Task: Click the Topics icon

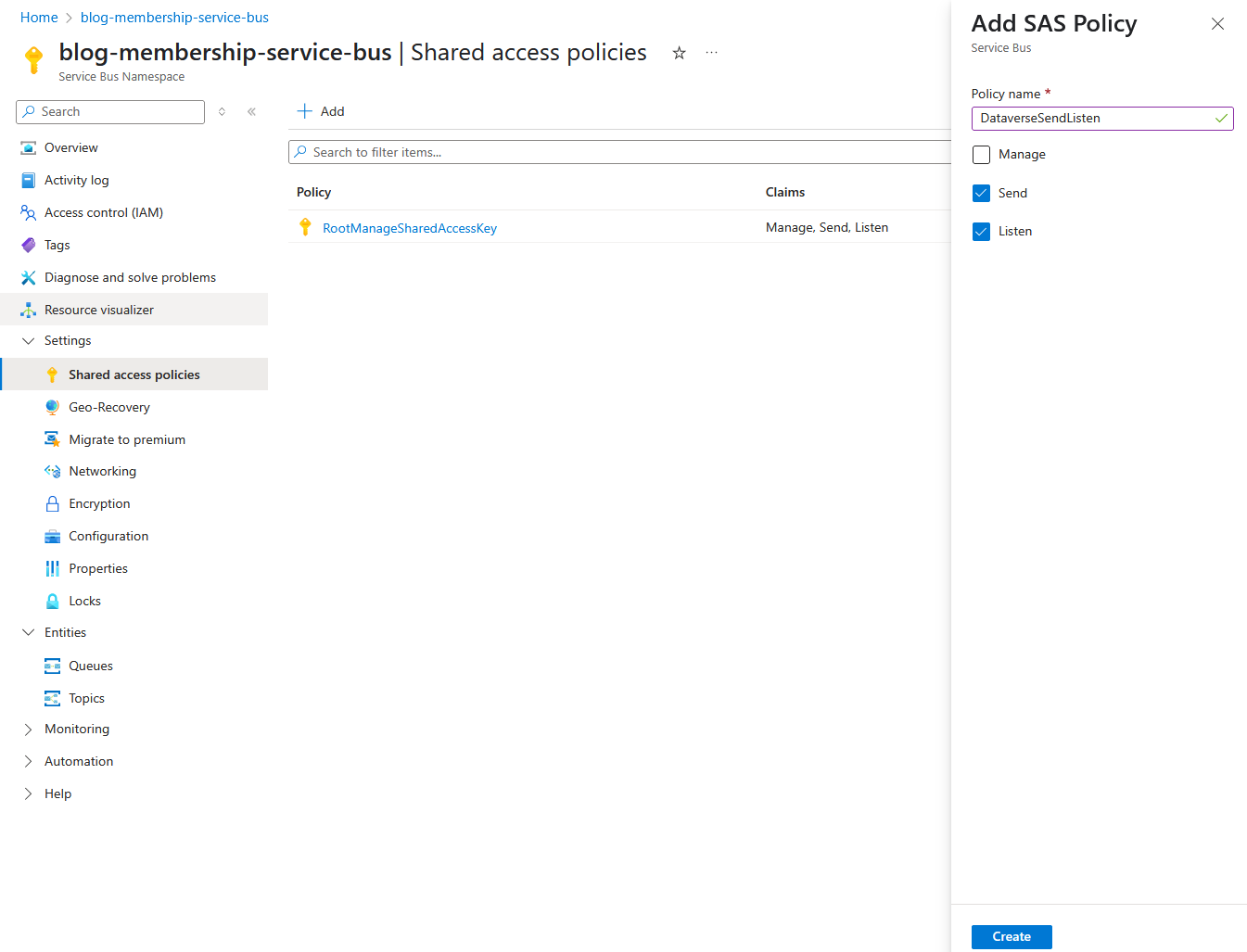Action: (x=53, y=699)
